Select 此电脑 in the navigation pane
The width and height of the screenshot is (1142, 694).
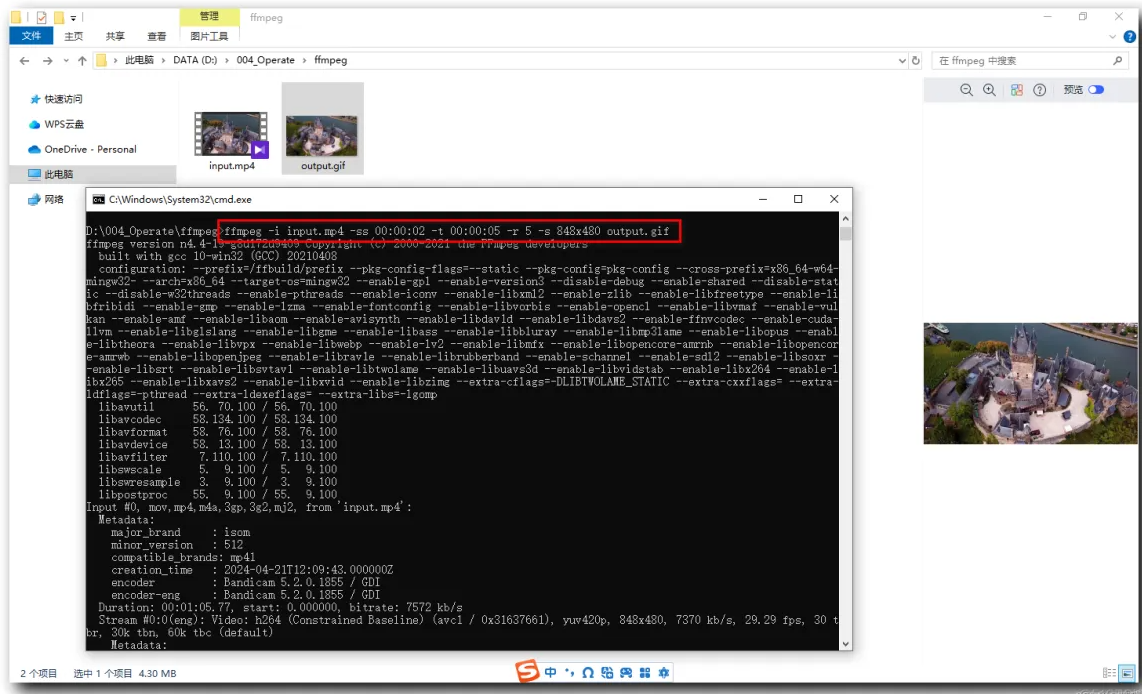click(59, 174)
